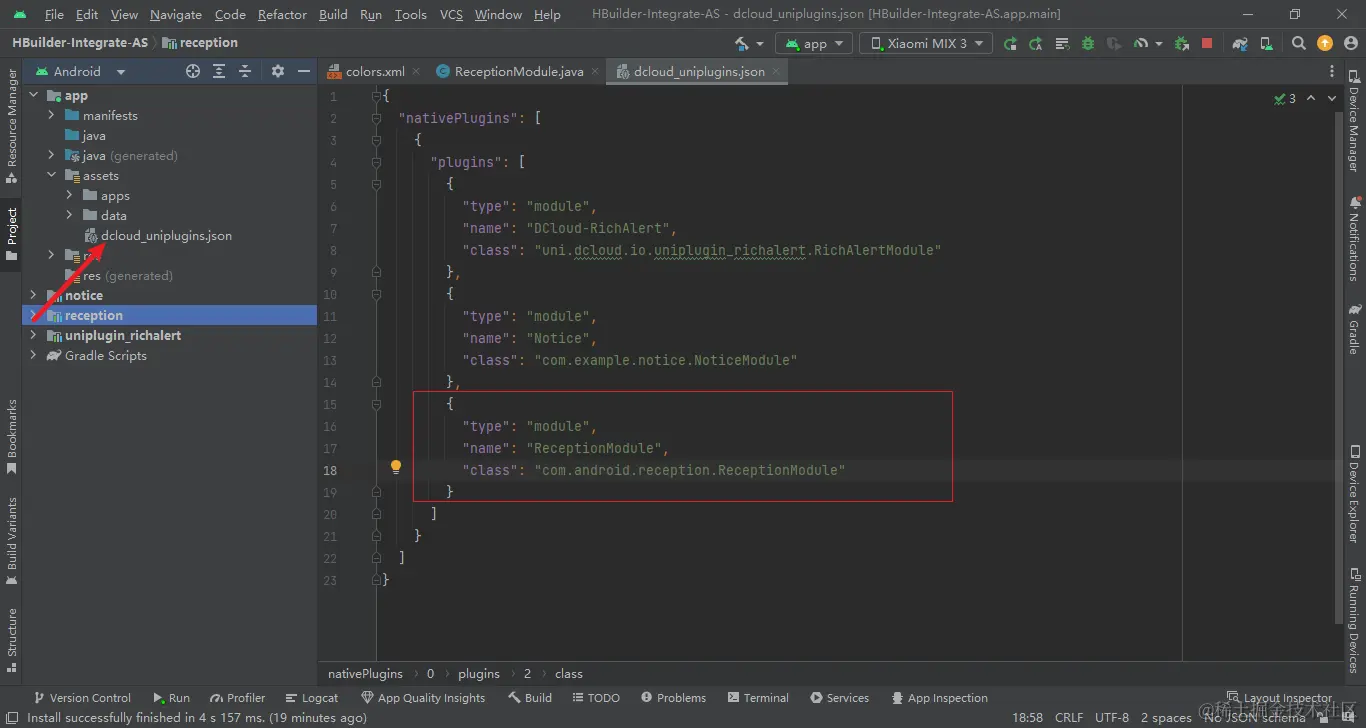Click the Expand All icon in Project panel
The height and width of the screenshot is (728, 1366).
pyautogui.click(x=219, y=71)
